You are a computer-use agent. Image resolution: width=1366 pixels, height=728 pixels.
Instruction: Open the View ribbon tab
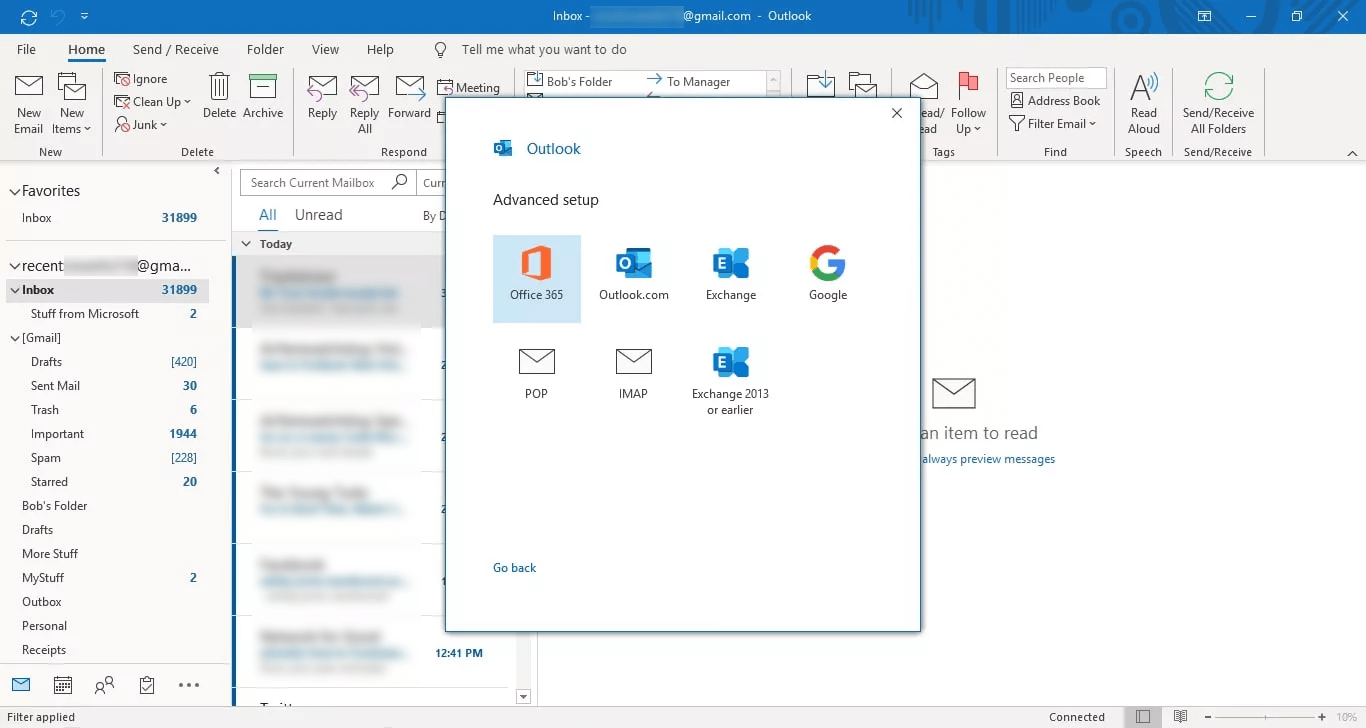click(x=325, y=49)
